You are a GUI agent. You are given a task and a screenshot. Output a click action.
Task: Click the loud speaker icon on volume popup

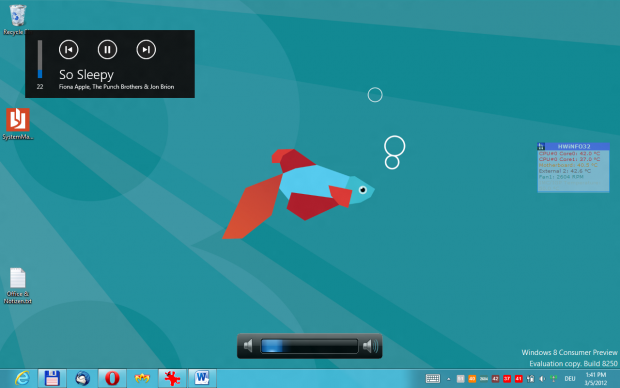pos(370,346)
